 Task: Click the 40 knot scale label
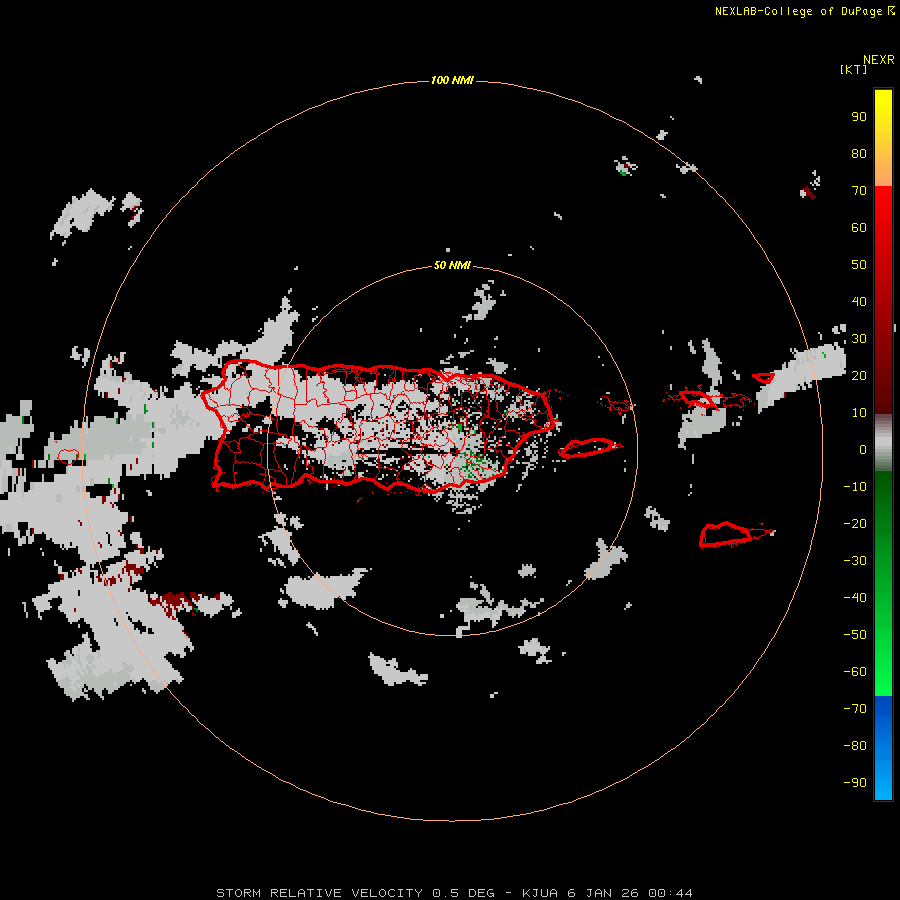pos(859,301)
